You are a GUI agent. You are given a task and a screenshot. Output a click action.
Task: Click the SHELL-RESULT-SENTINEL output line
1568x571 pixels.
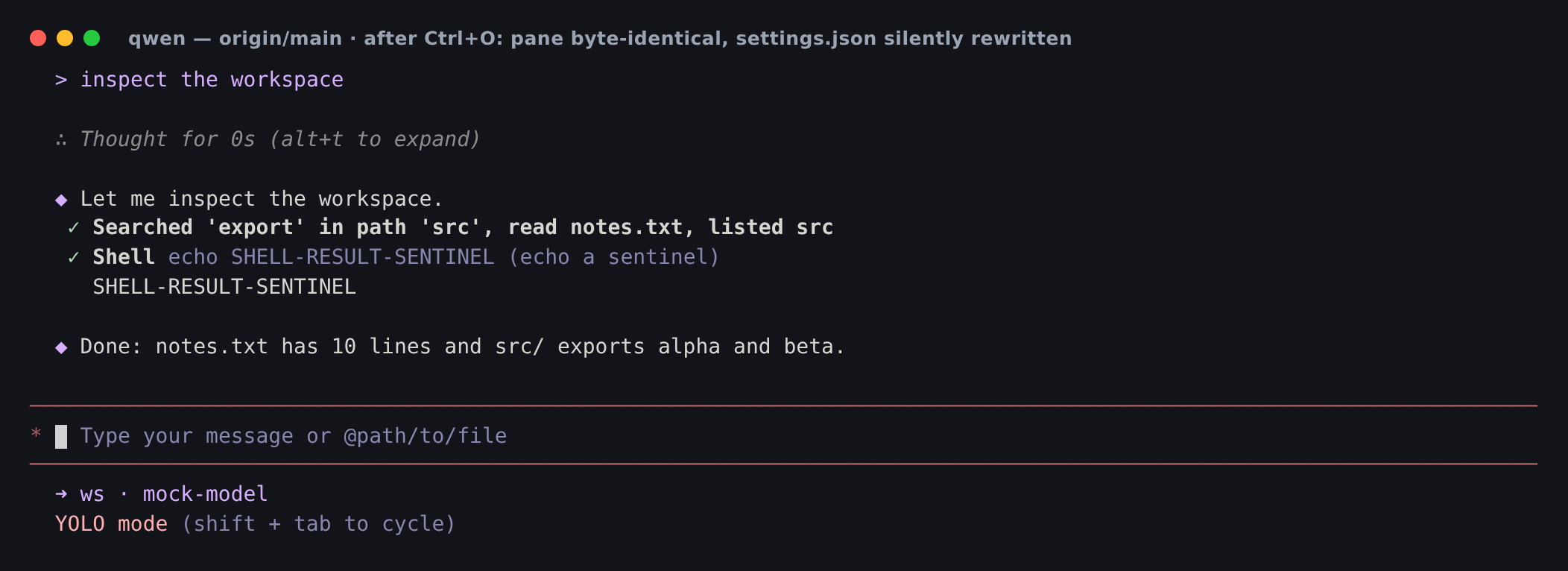click(x=224, y=287)
